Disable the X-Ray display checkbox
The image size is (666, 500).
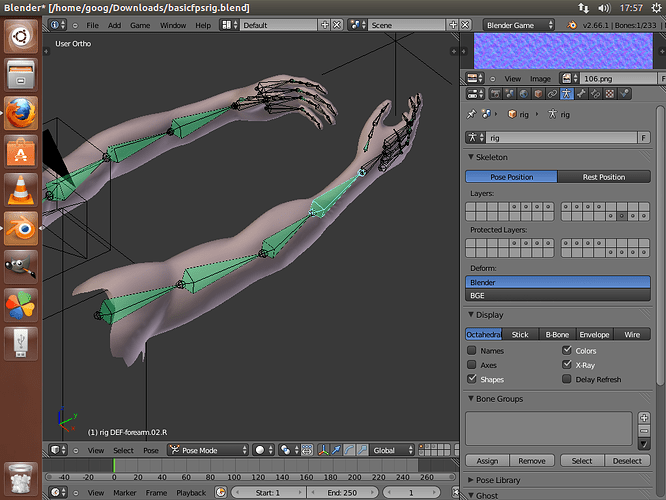click(x=567, y=364)
